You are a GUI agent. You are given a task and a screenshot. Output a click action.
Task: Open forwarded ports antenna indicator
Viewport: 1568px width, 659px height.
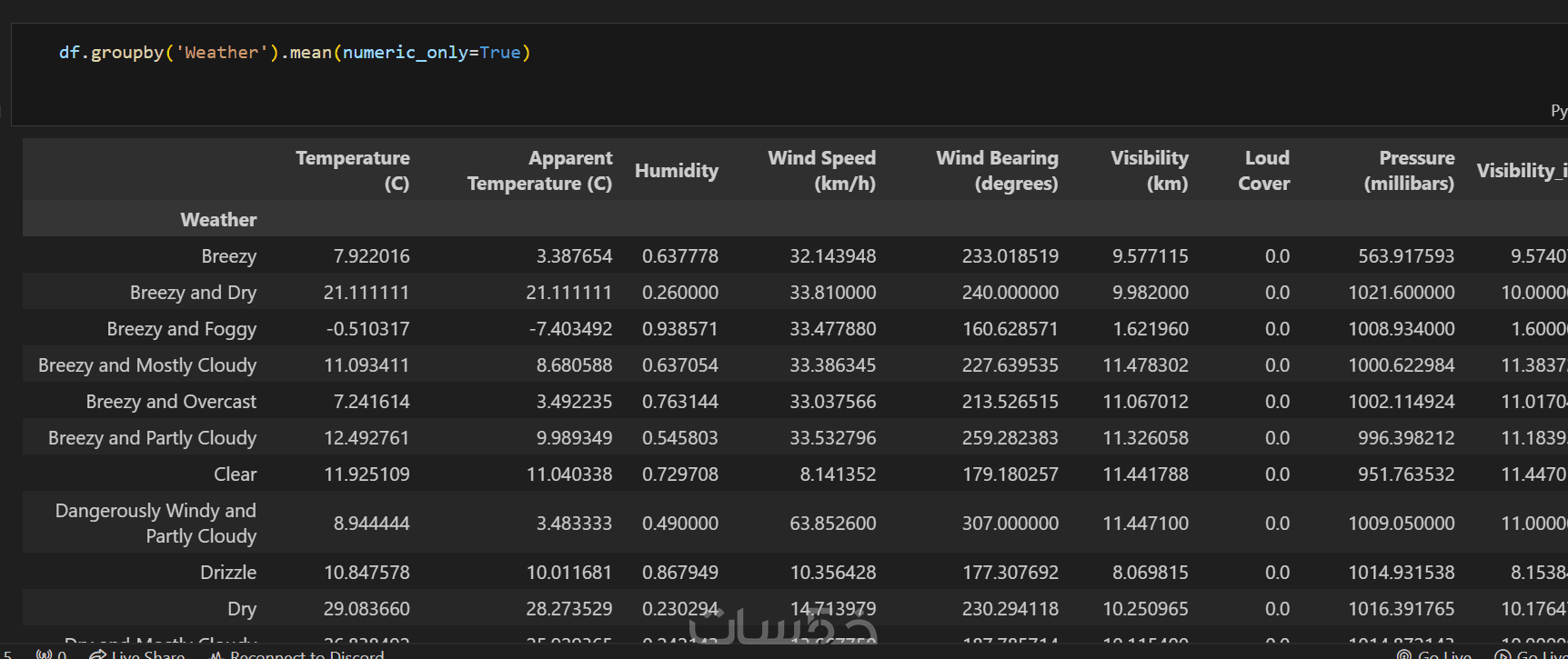coord(51,654)
